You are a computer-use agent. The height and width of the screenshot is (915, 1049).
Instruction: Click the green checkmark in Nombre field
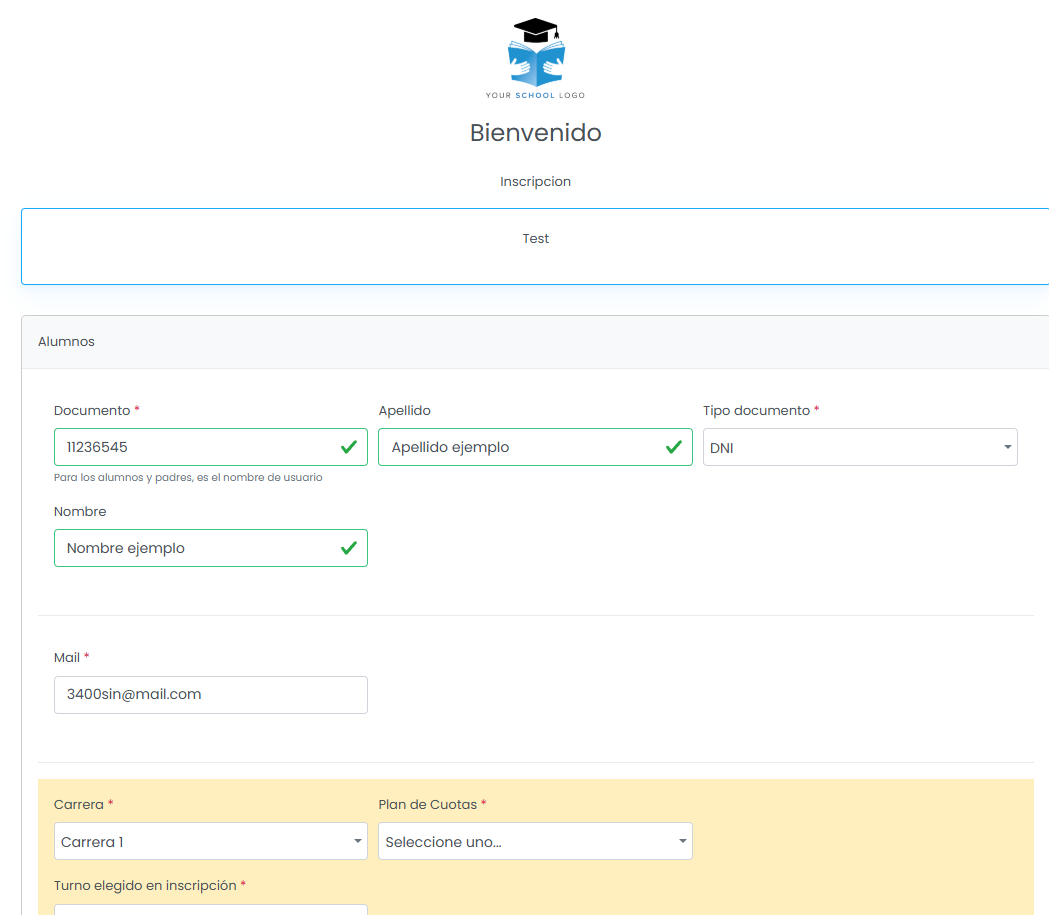click(349, 548)
